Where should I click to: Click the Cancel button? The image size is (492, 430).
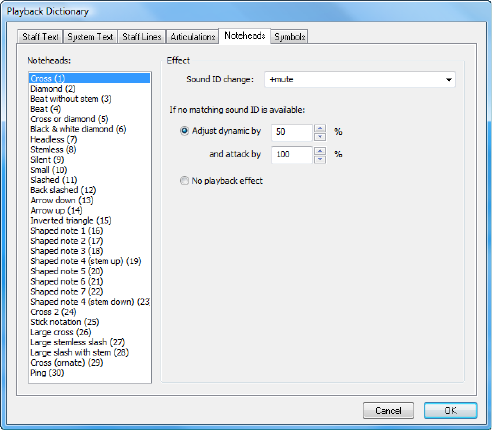tap(388, 410)
